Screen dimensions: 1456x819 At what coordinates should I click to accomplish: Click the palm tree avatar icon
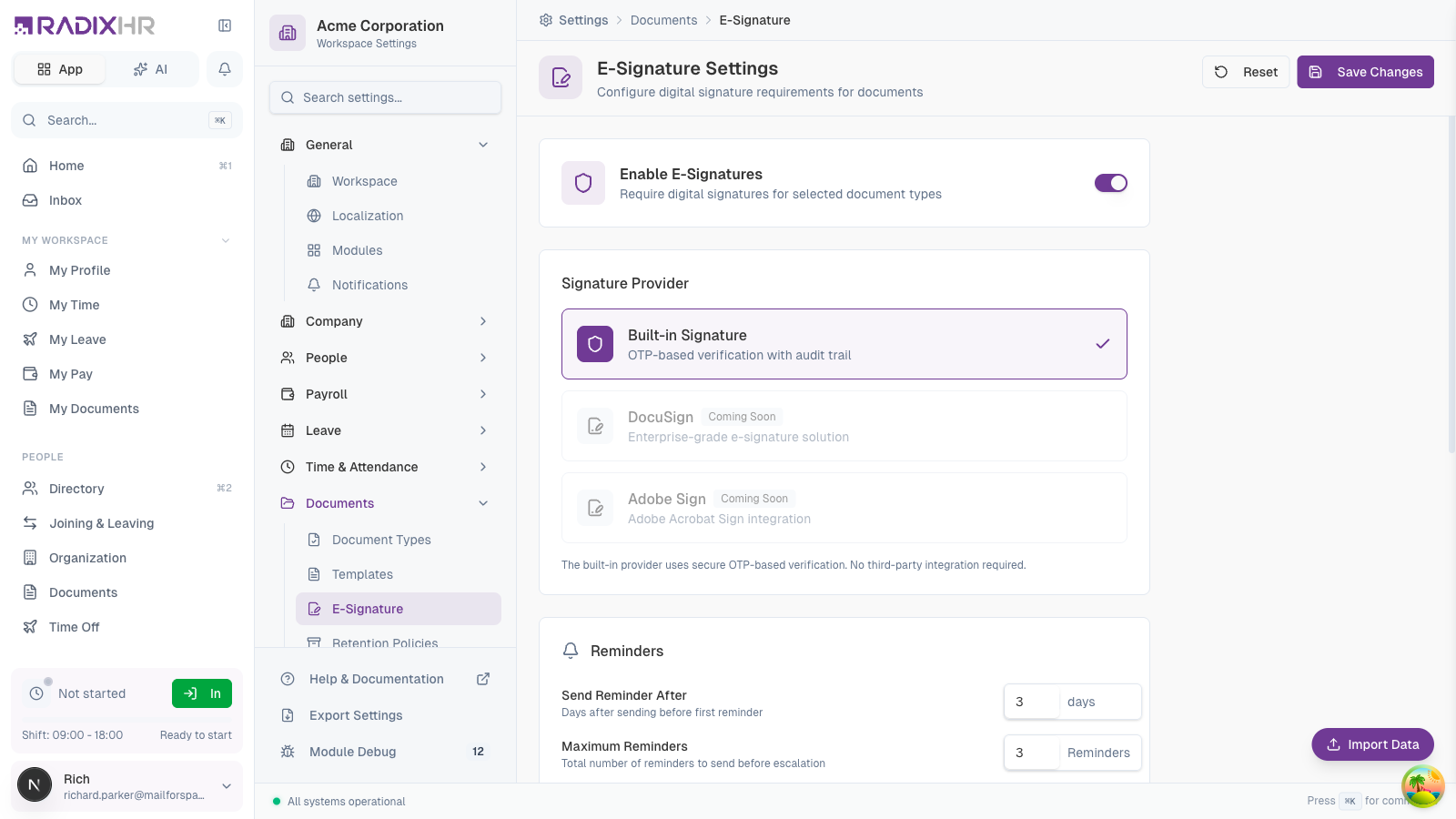tap(1423, 786)
